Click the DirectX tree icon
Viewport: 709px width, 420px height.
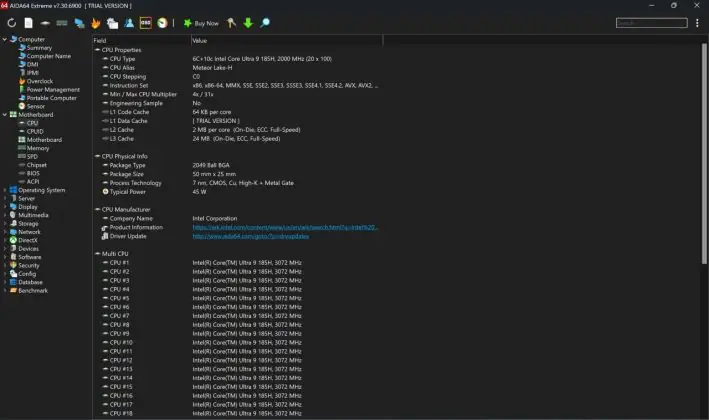tap(13, 241)
